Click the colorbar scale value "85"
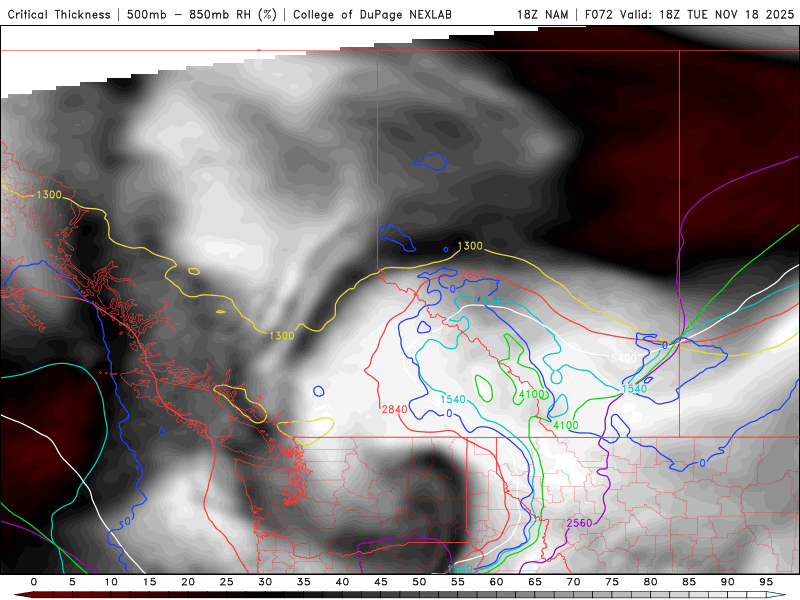This screenshot has width=800, height=600. (689, 582)
